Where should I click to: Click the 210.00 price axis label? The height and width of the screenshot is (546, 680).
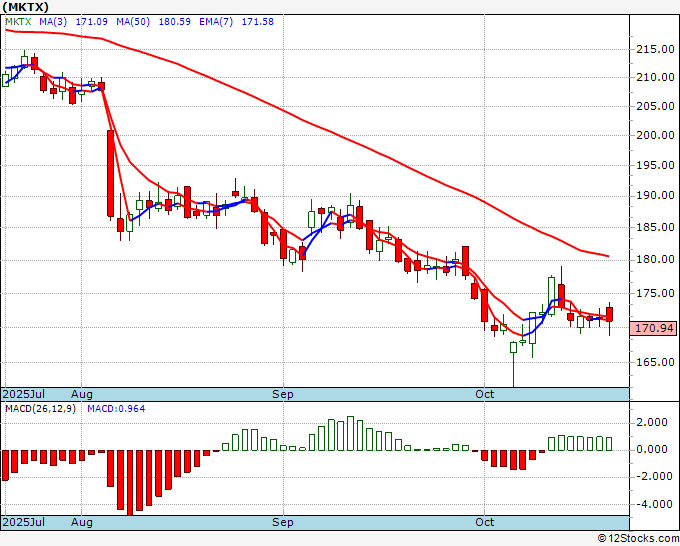point(655,78)
